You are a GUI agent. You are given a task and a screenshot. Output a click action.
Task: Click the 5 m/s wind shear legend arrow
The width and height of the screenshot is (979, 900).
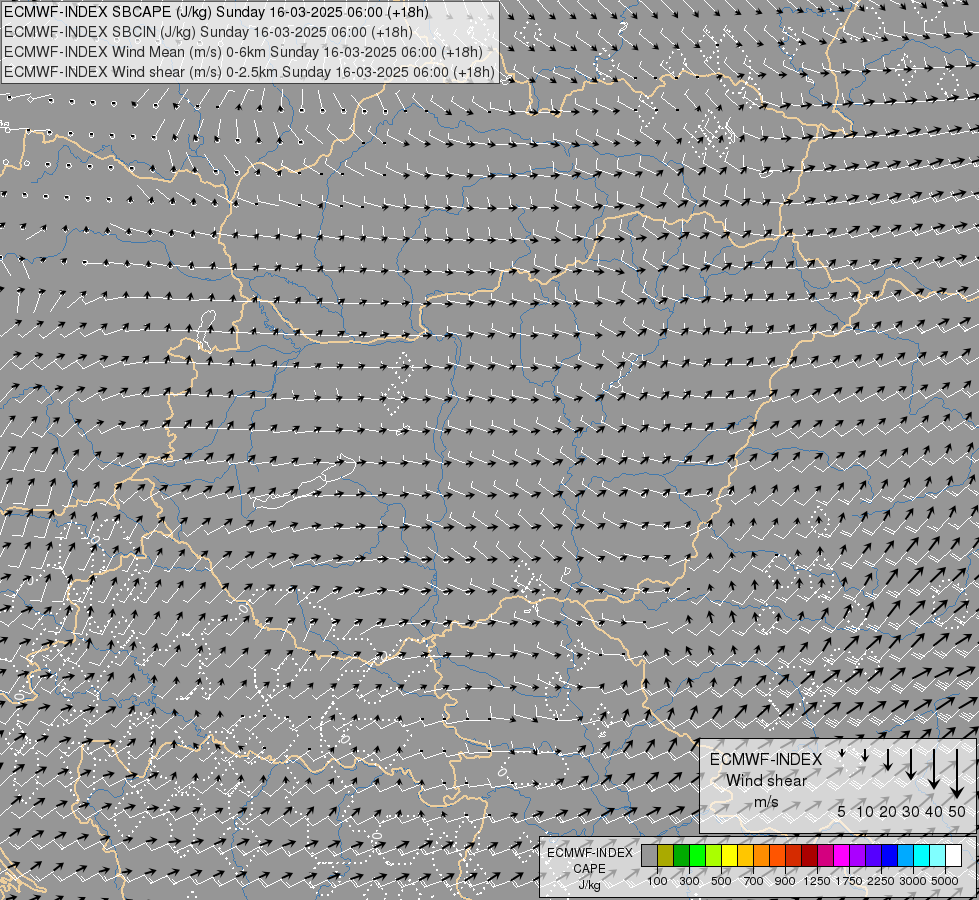842,753
